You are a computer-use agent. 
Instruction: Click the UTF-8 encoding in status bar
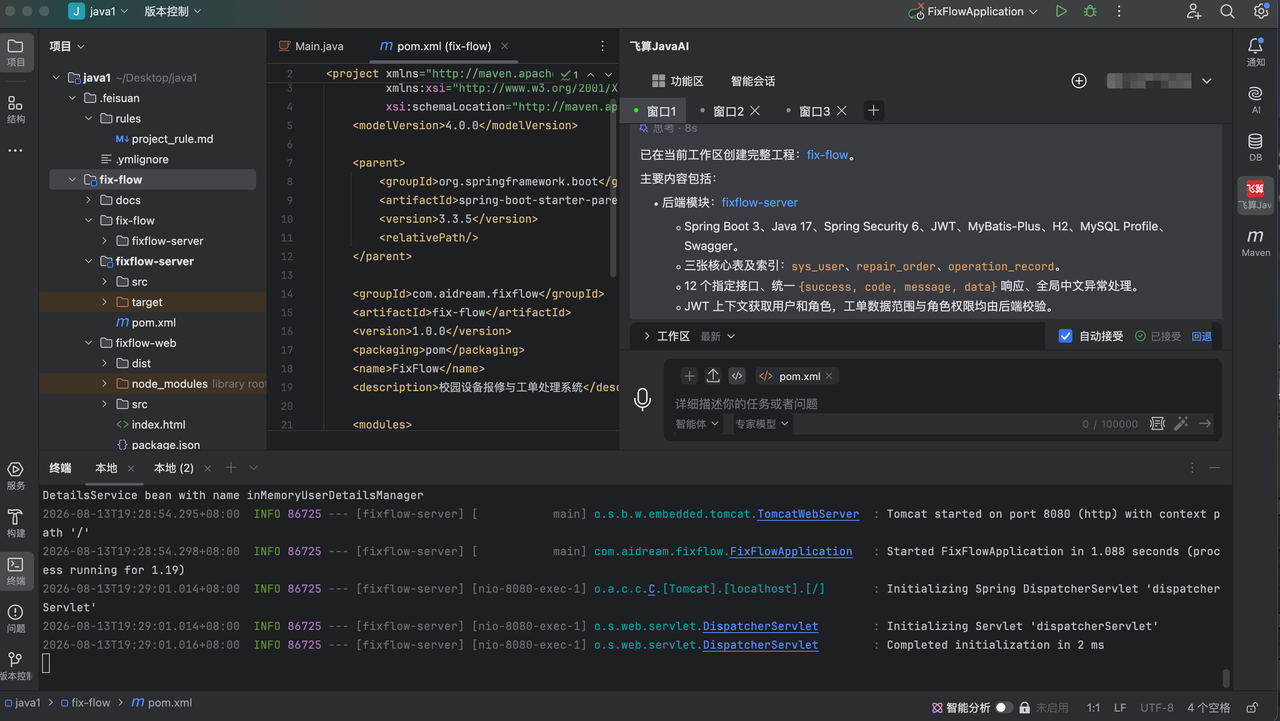[x=1157, y=707]
